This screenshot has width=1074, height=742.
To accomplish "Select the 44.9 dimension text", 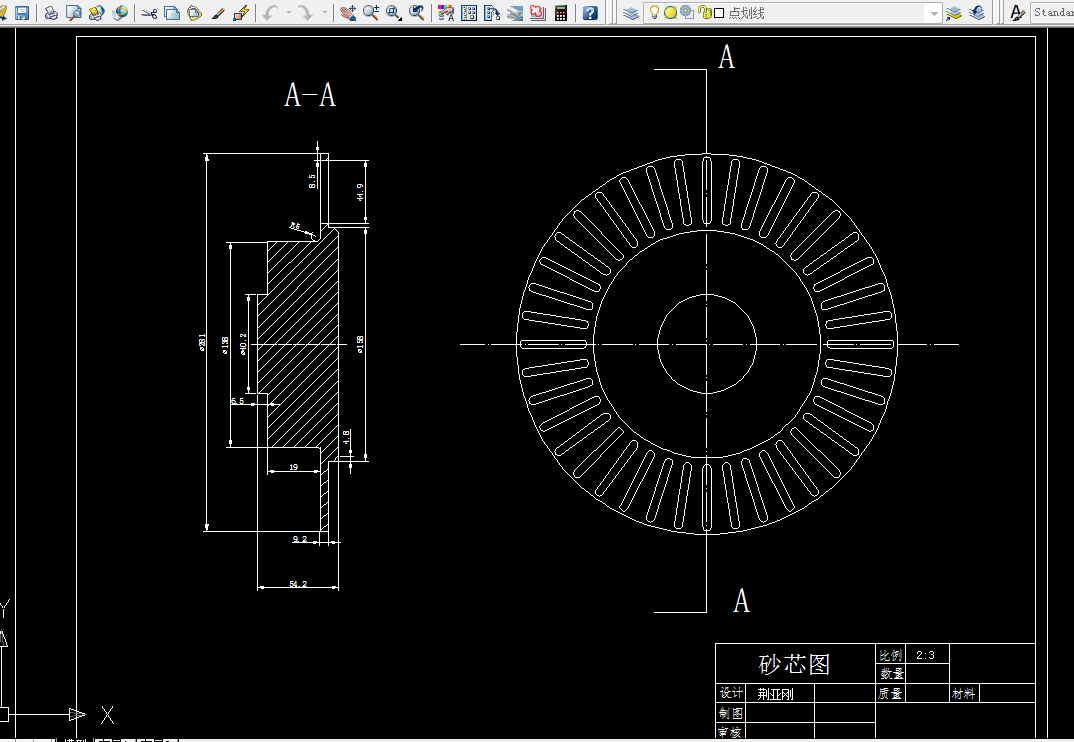I will (360, 192).
